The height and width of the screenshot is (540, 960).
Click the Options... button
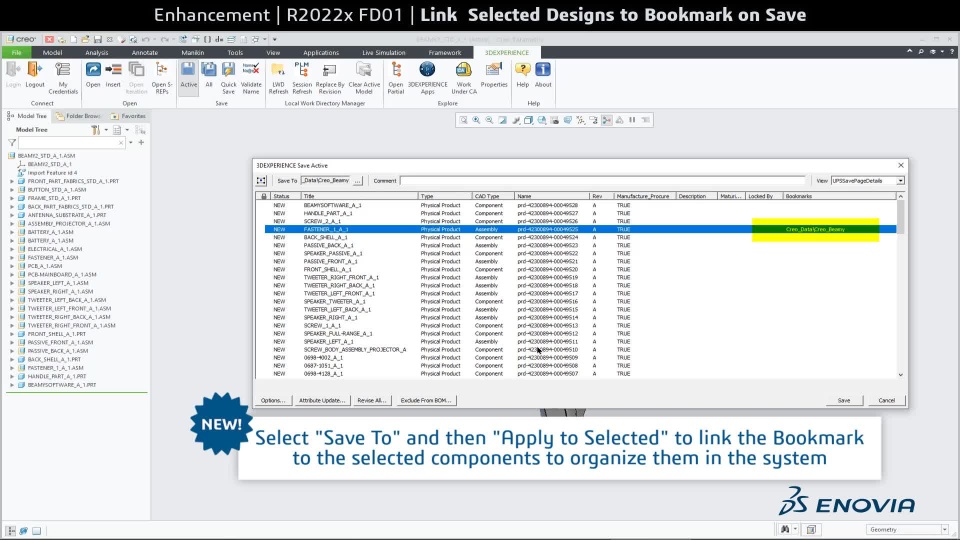[272, 400]
